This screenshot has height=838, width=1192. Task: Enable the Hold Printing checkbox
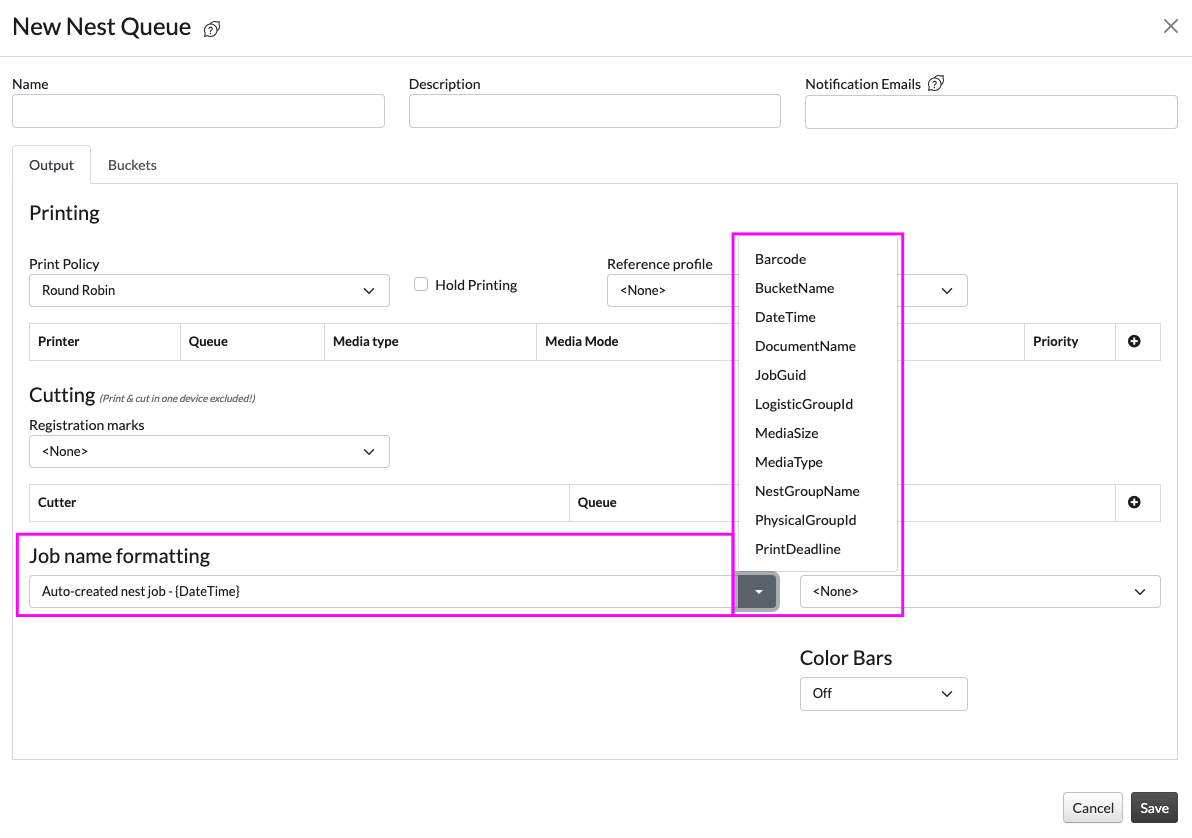[x=422, y=285]
